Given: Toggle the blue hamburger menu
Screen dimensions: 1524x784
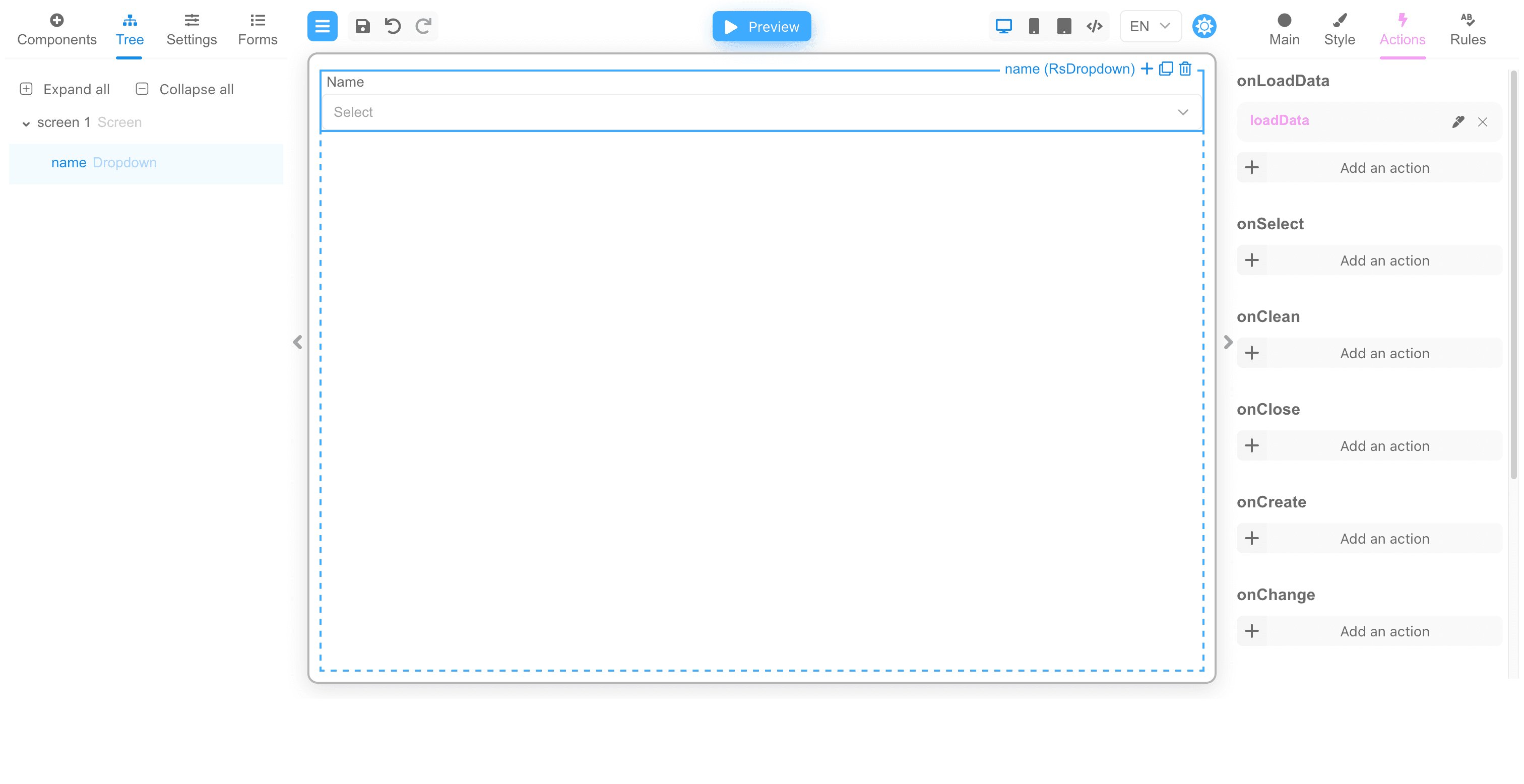Looking at the screenshot, I should (x=322, y=26).
